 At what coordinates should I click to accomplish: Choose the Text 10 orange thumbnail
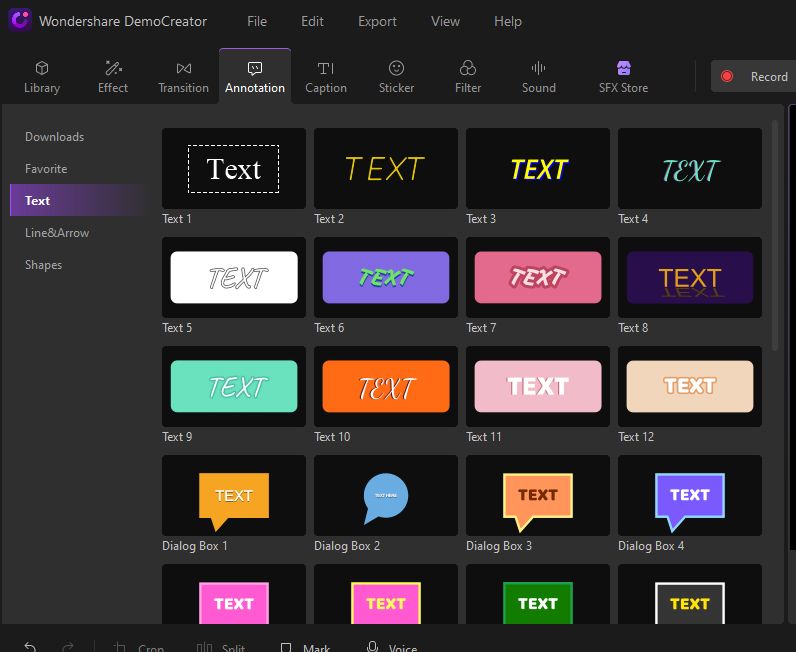386,386
